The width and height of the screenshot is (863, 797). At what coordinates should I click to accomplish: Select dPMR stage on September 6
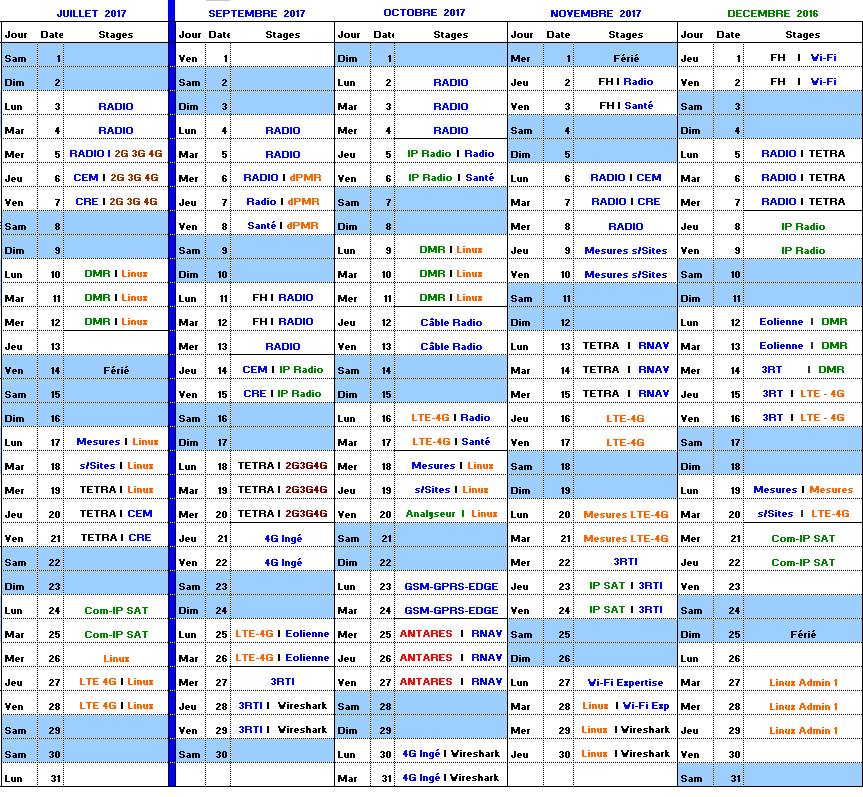[303, 178]
